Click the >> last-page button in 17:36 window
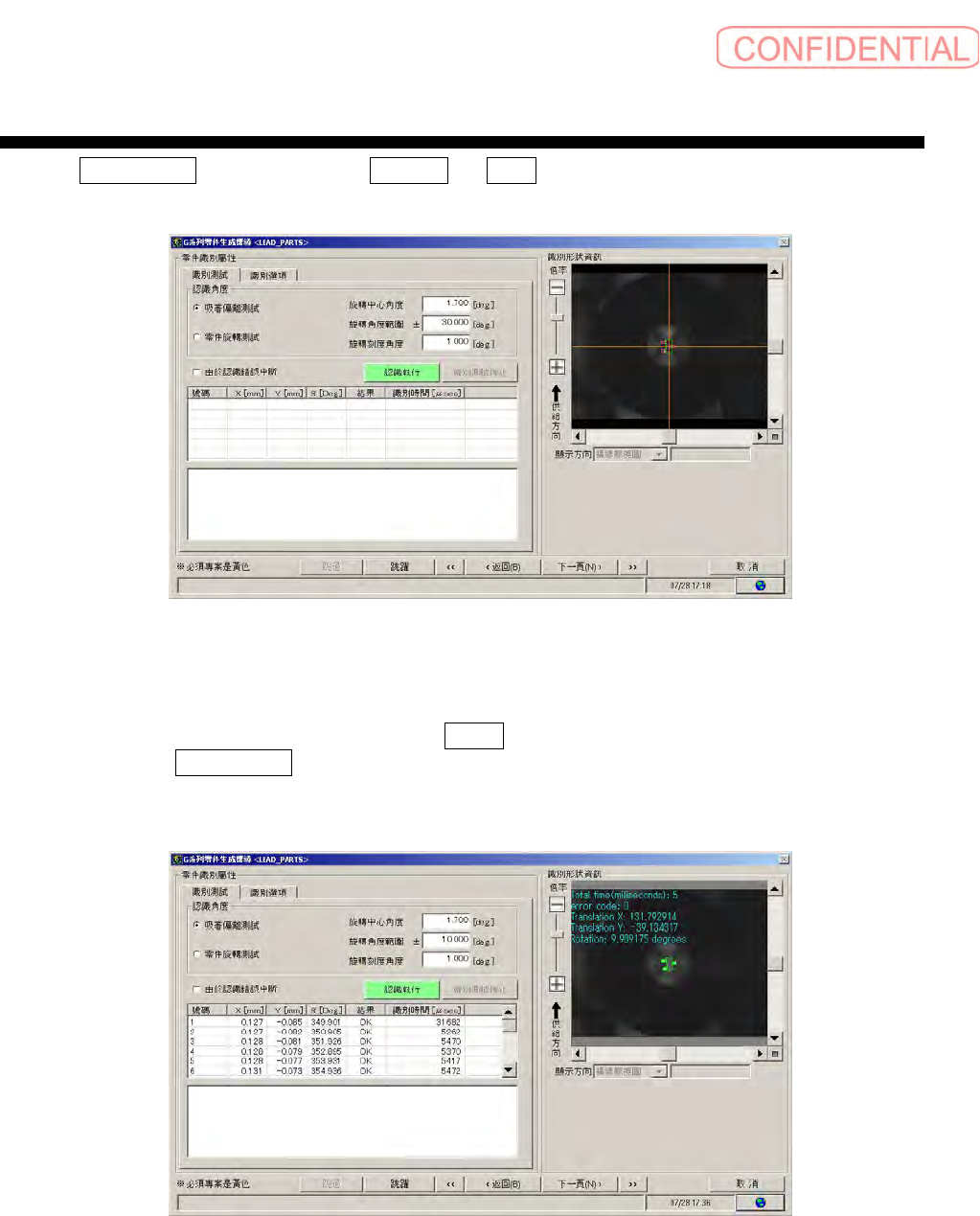This screenshot has height=1216, width=980. click(632, 1184)
